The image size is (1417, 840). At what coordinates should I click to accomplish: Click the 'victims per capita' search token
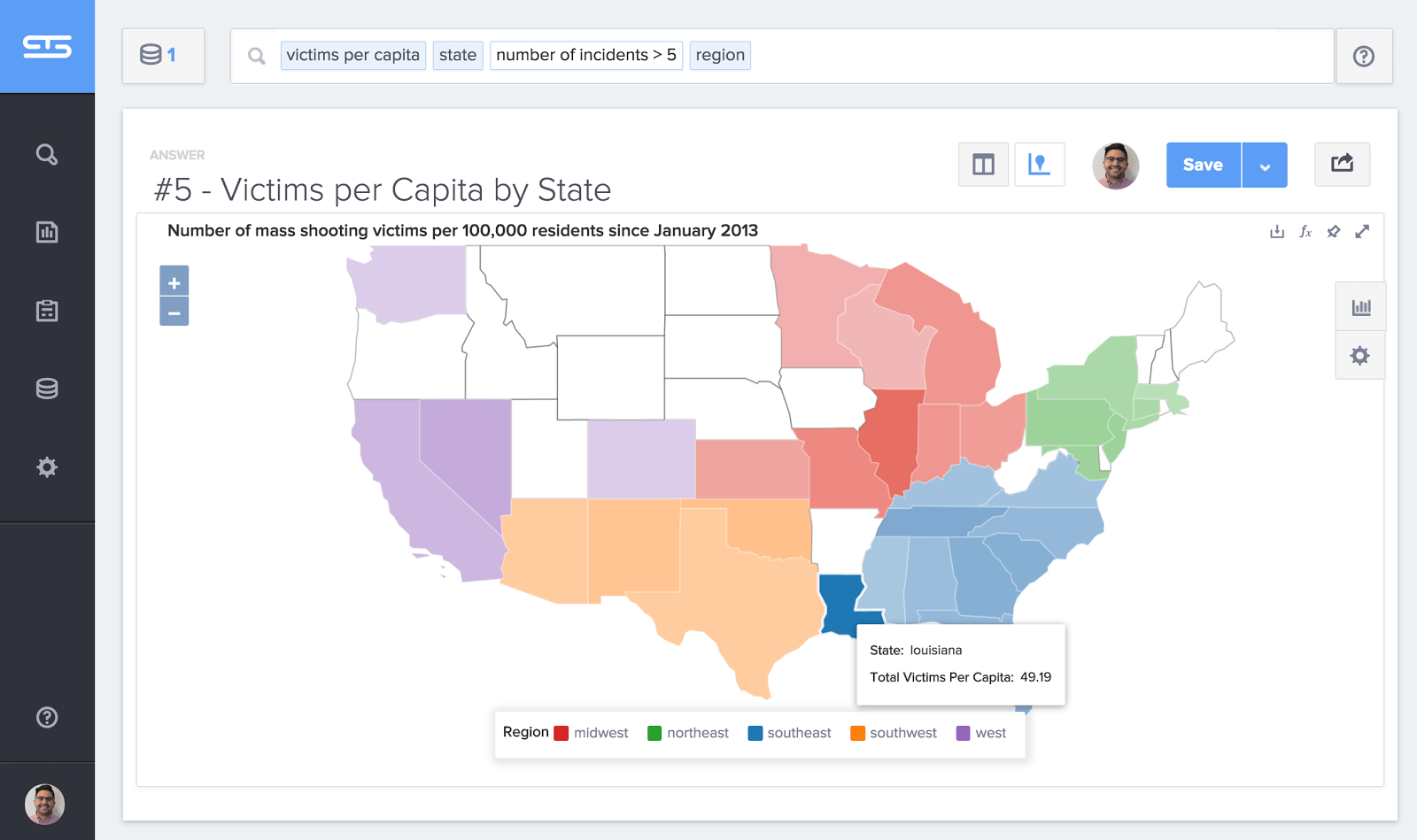[352, 55]
